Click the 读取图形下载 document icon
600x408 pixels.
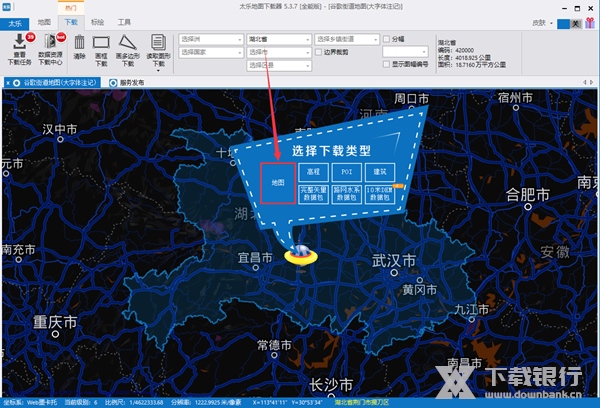click(x=158, y=42)
